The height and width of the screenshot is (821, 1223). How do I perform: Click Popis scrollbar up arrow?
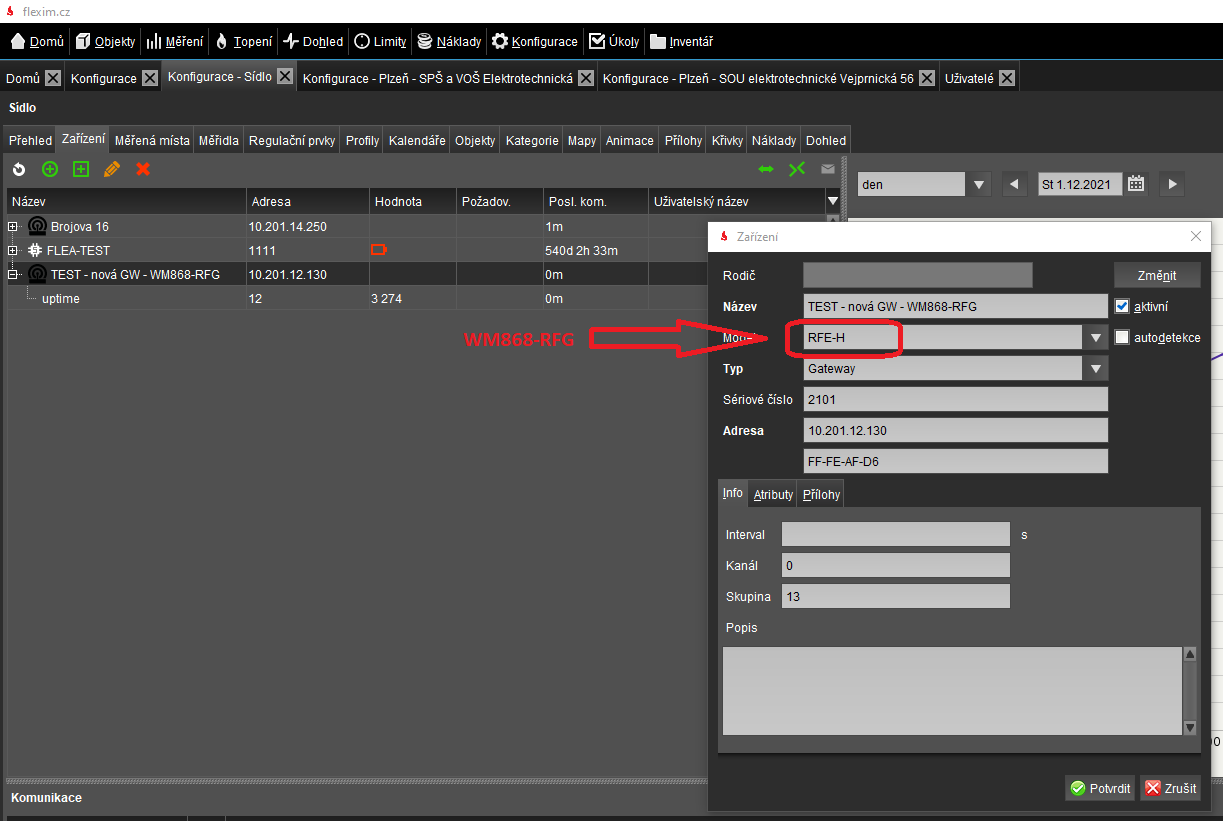[x=1190, y=654]
